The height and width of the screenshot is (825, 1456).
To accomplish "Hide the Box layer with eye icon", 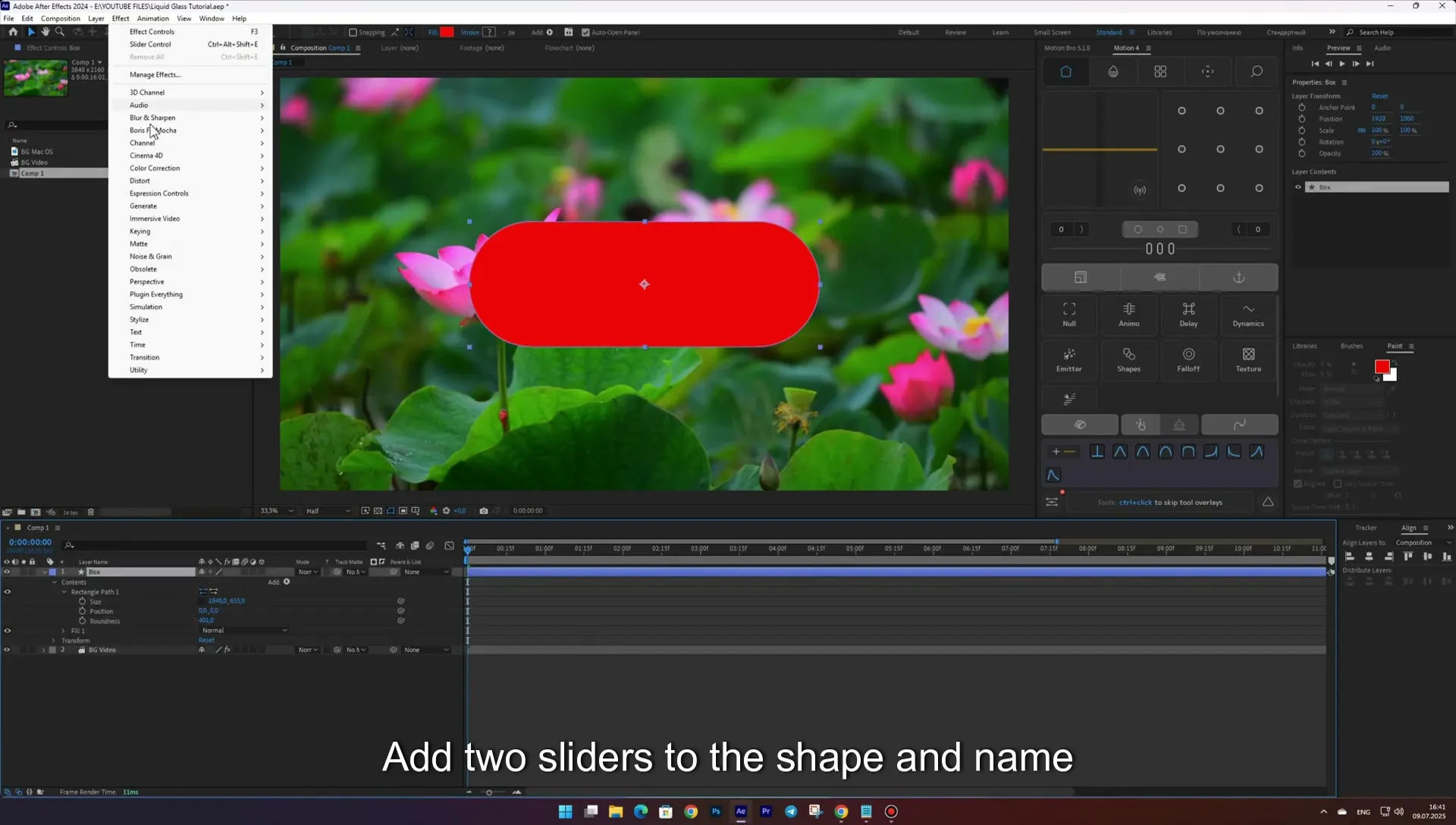I will (7, 572).
